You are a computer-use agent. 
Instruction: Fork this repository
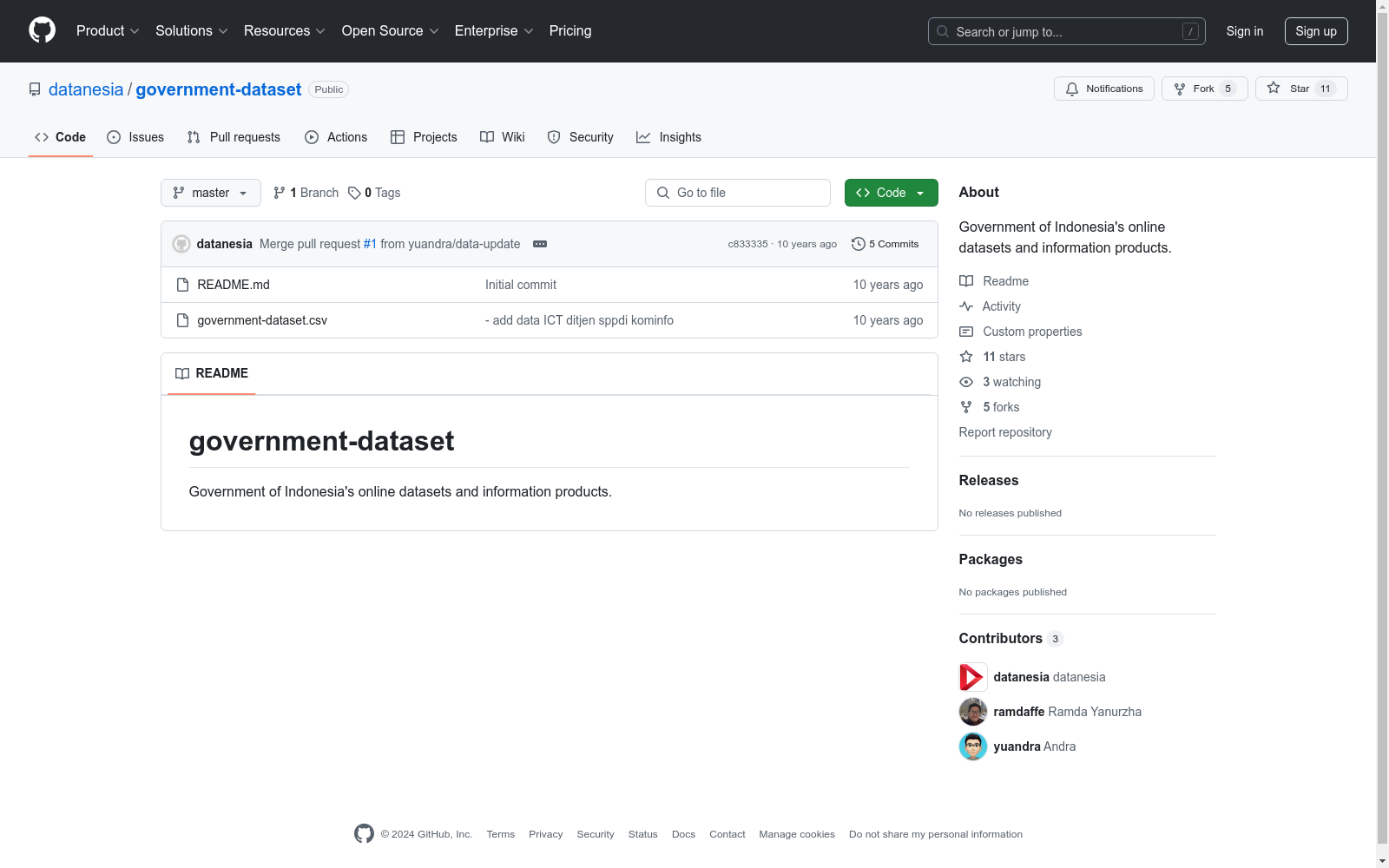pos(1205,89)
